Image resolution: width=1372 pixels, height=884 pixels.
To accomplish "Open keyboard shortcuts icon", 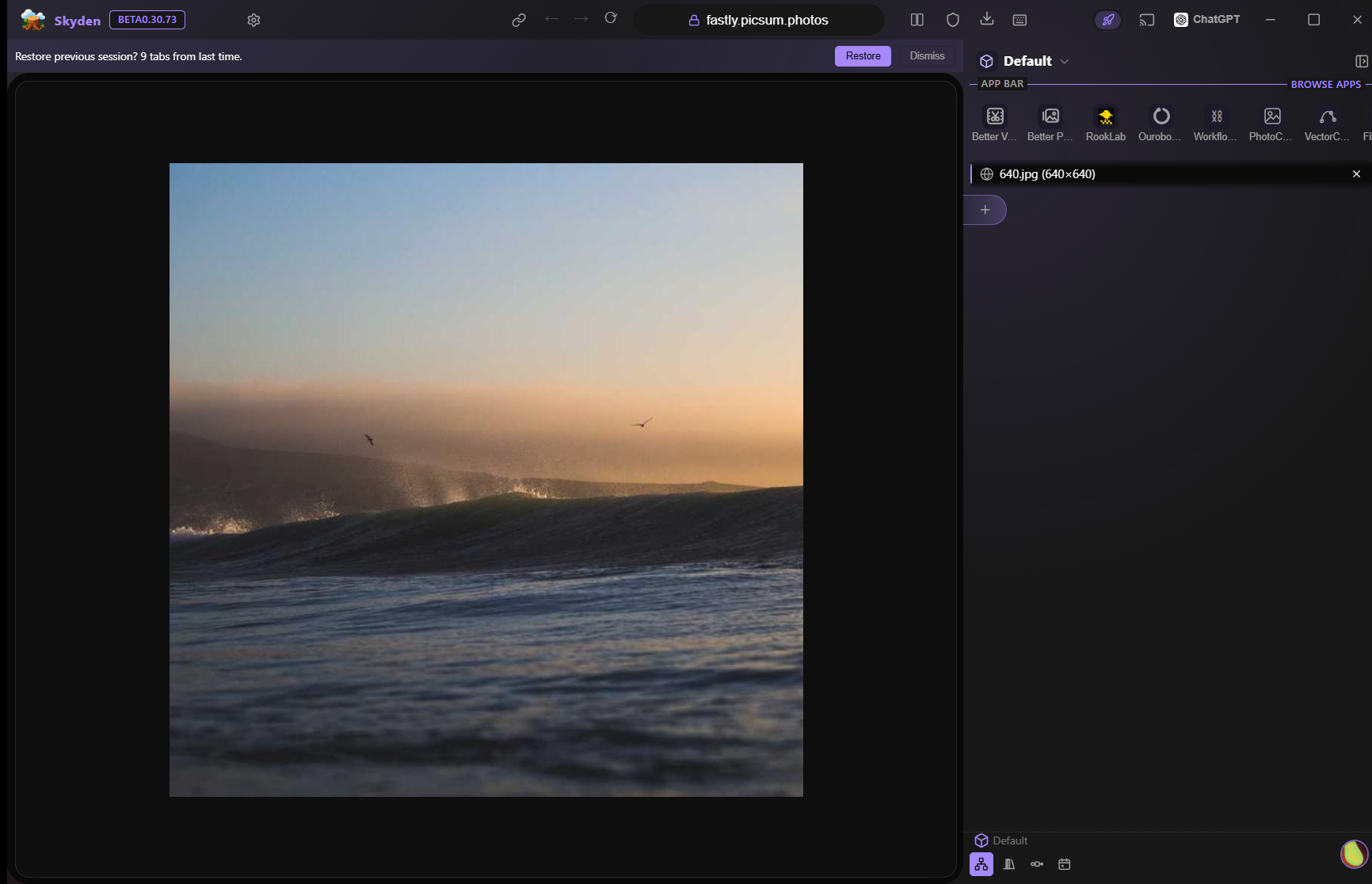I will point(1020,20).
